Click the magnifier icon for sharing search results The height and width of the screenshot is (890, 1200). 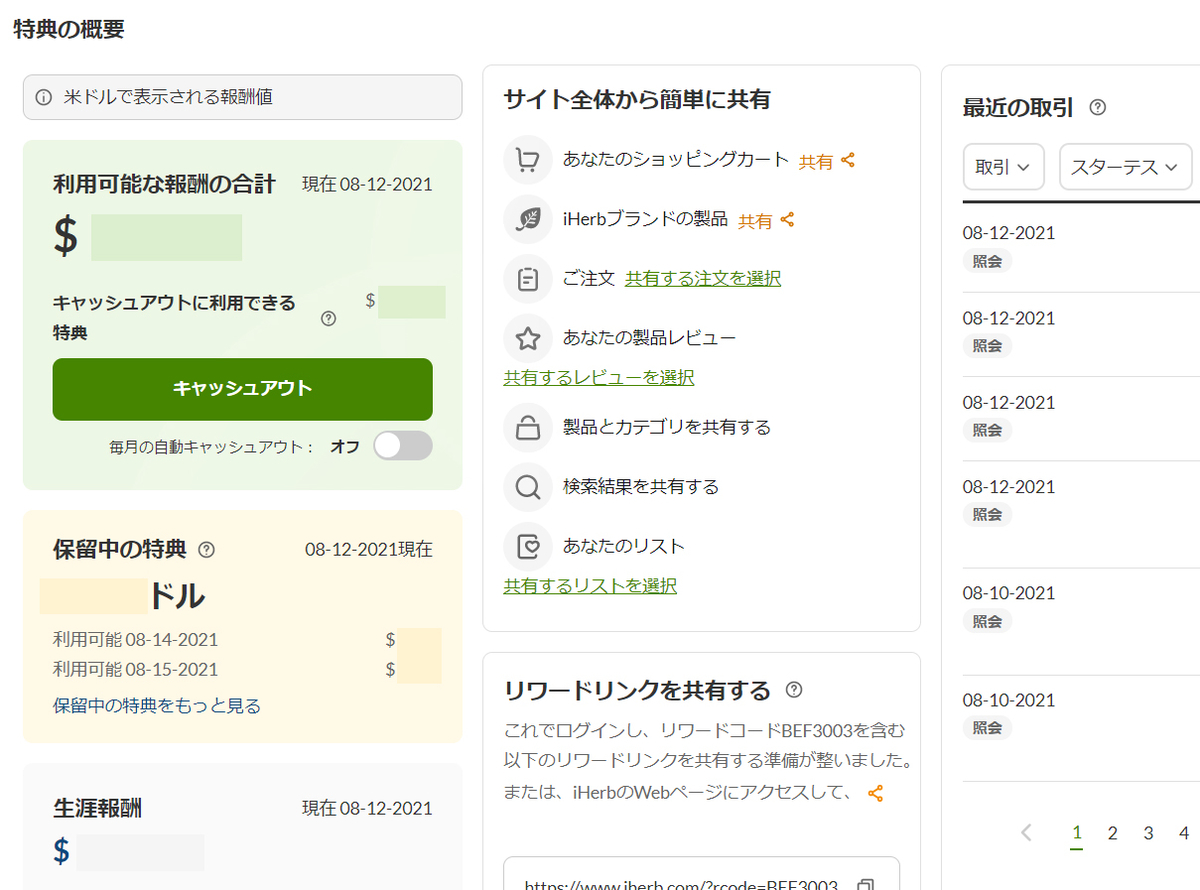(x=527, y=486)
